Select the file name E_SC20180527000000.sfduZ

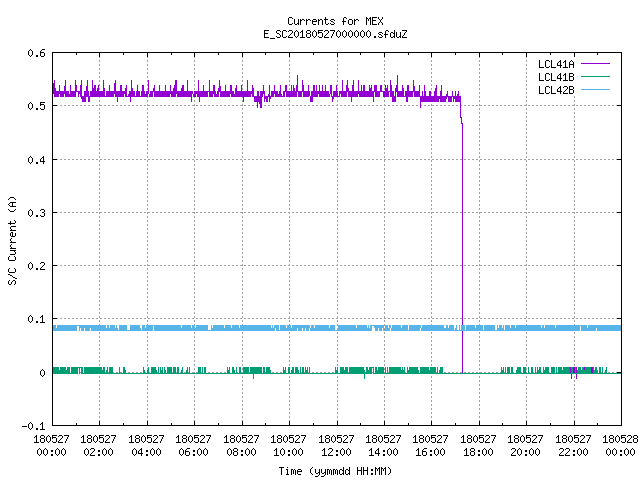point(335,34)
